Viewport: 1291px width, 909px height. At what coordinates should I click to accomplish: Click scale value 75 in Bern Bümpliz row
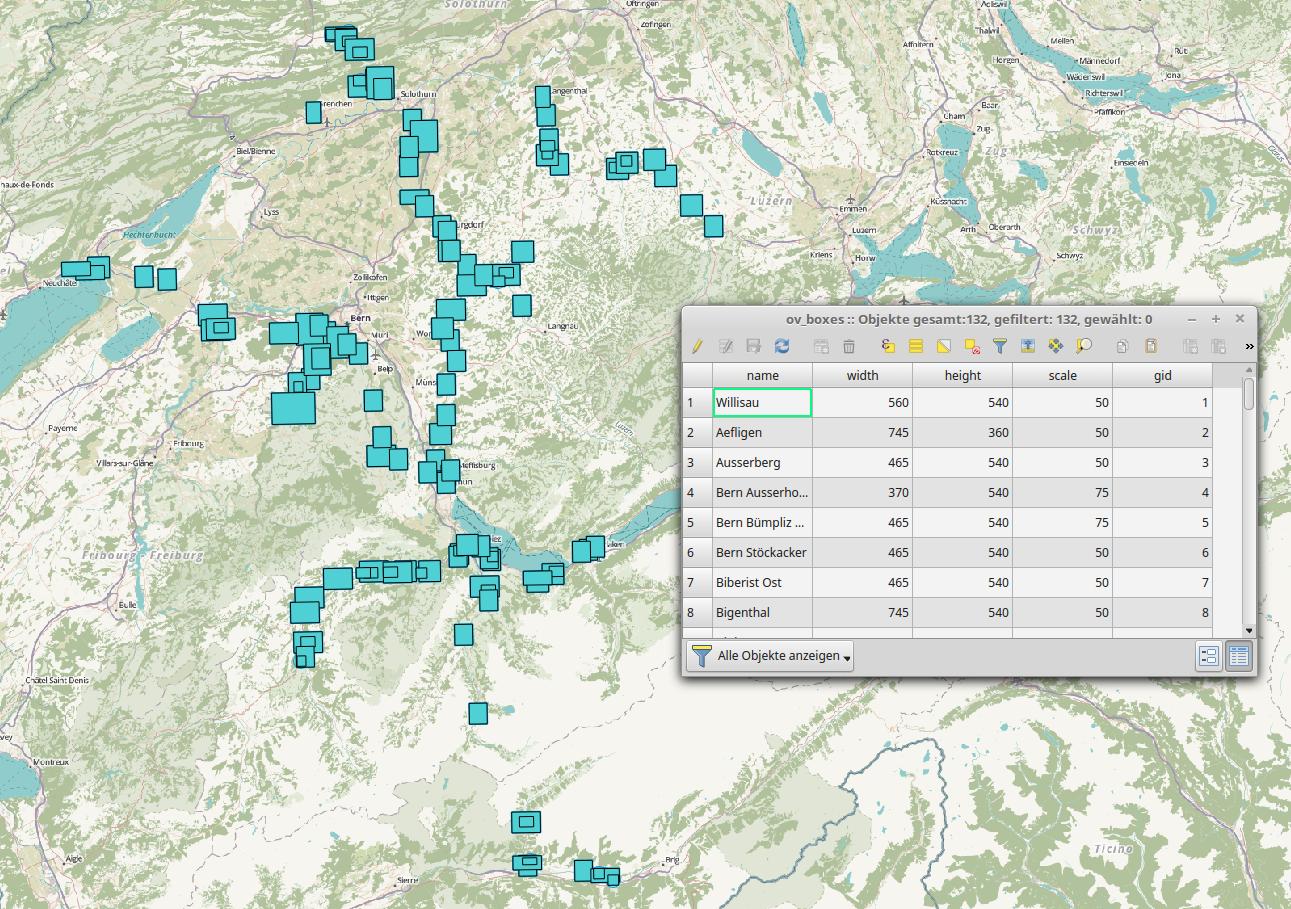pos(1062,523)
